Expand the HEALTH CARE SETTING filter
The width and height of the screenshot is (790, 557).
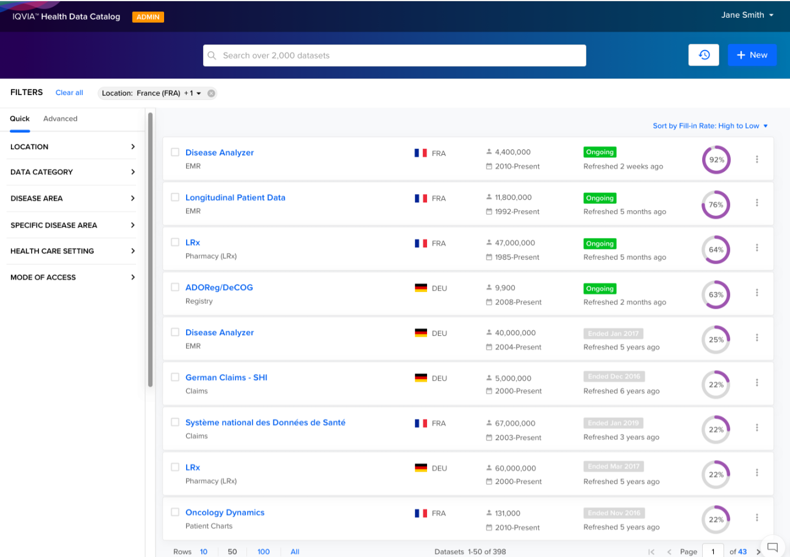pos(73,251)
